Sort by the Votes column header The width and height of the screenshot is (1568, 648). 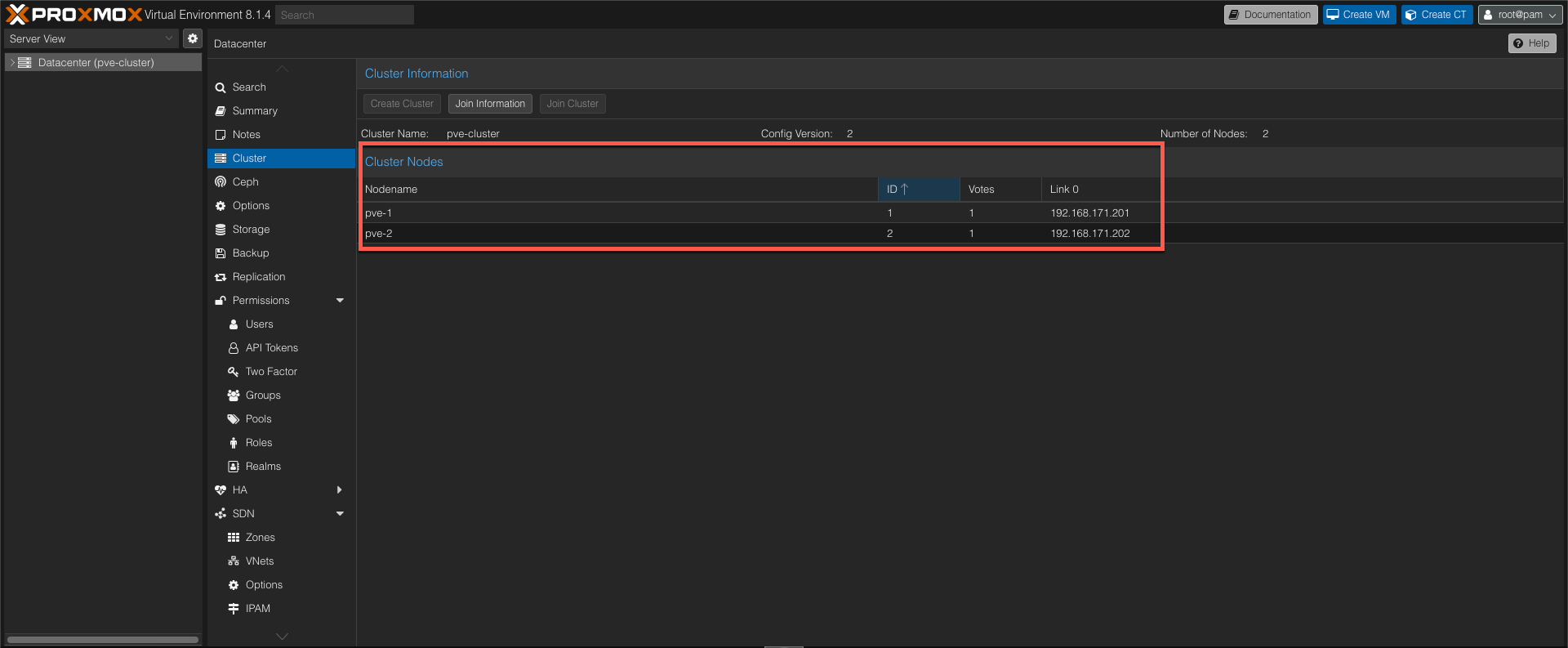coord(1000,190)
